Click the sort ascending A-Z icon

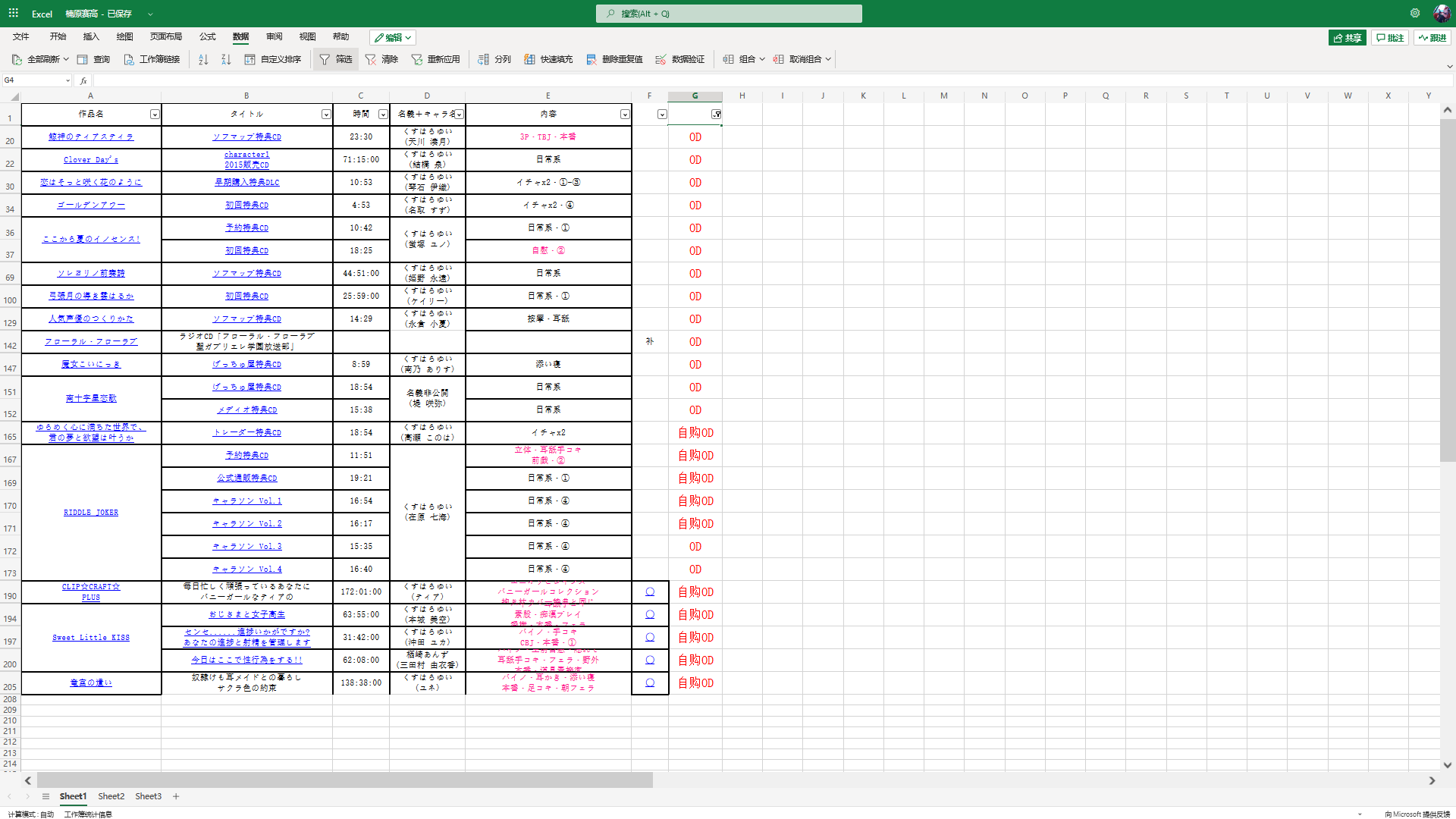203,59
